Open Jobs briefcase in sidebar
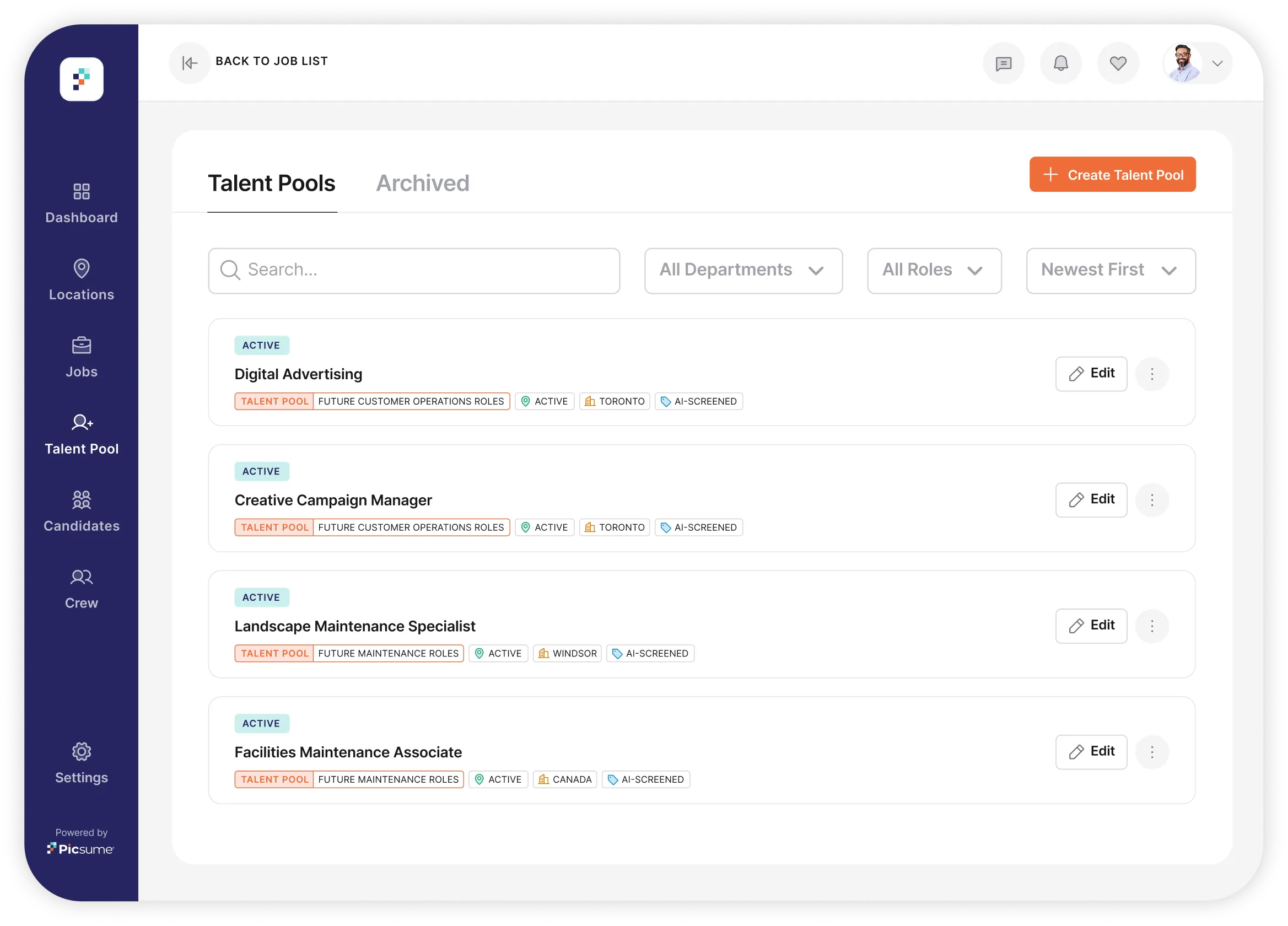 81,357
